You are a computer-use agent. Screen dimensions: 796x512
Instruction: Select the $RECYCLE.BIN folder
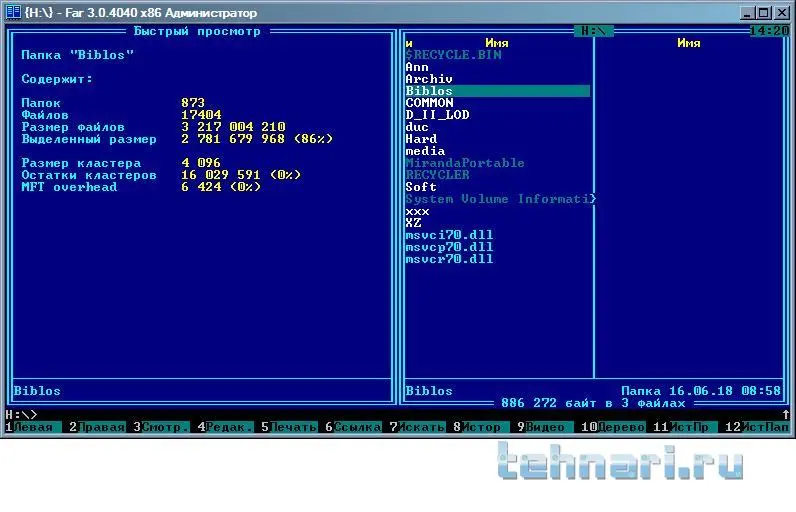(x=453, y=55)
